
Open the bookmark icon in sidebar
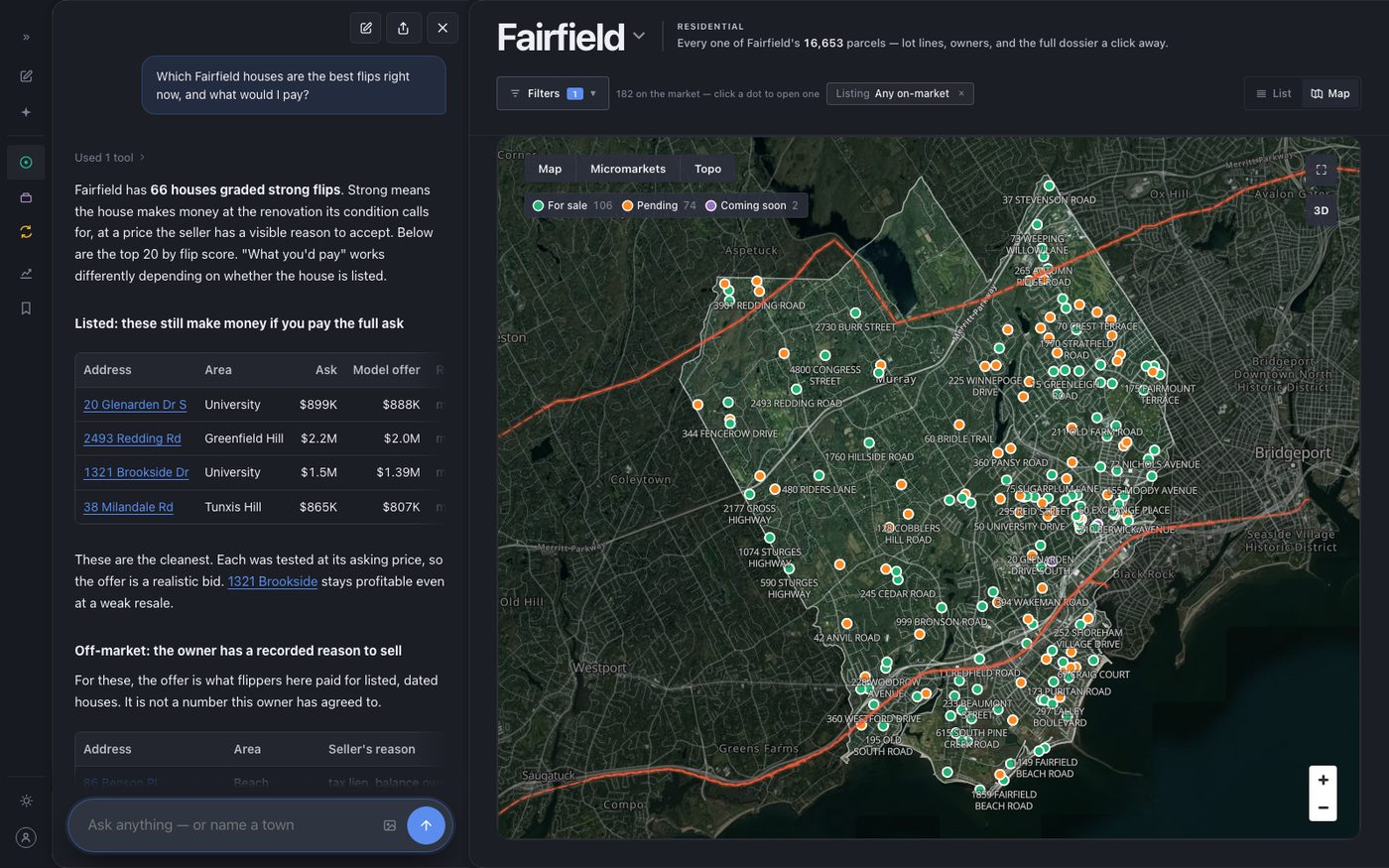[26, 309]
